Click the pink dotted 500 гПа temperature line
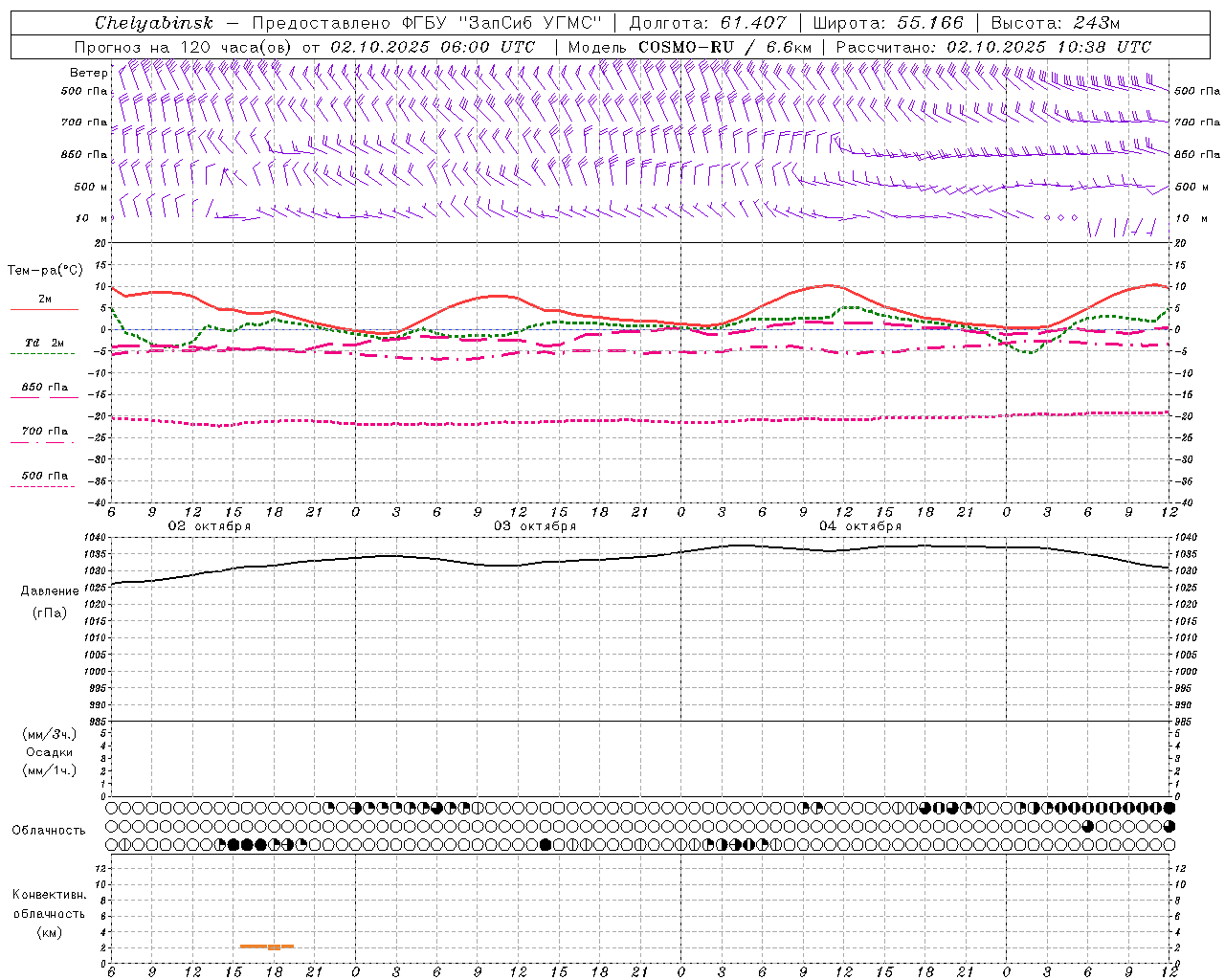The width and height of the screenshot is (1225, 980). 640,420
